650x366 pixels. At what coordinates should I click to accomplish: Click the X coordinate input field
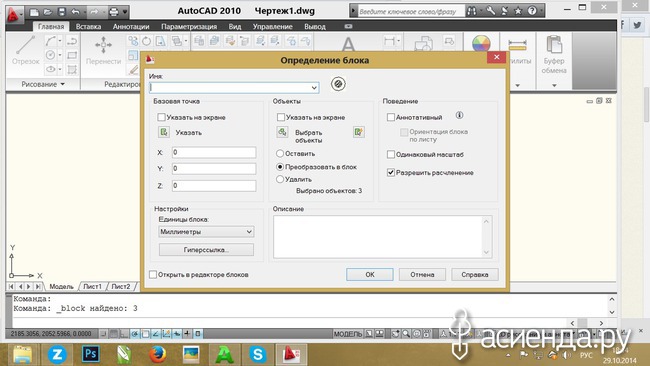click(214, 152)
